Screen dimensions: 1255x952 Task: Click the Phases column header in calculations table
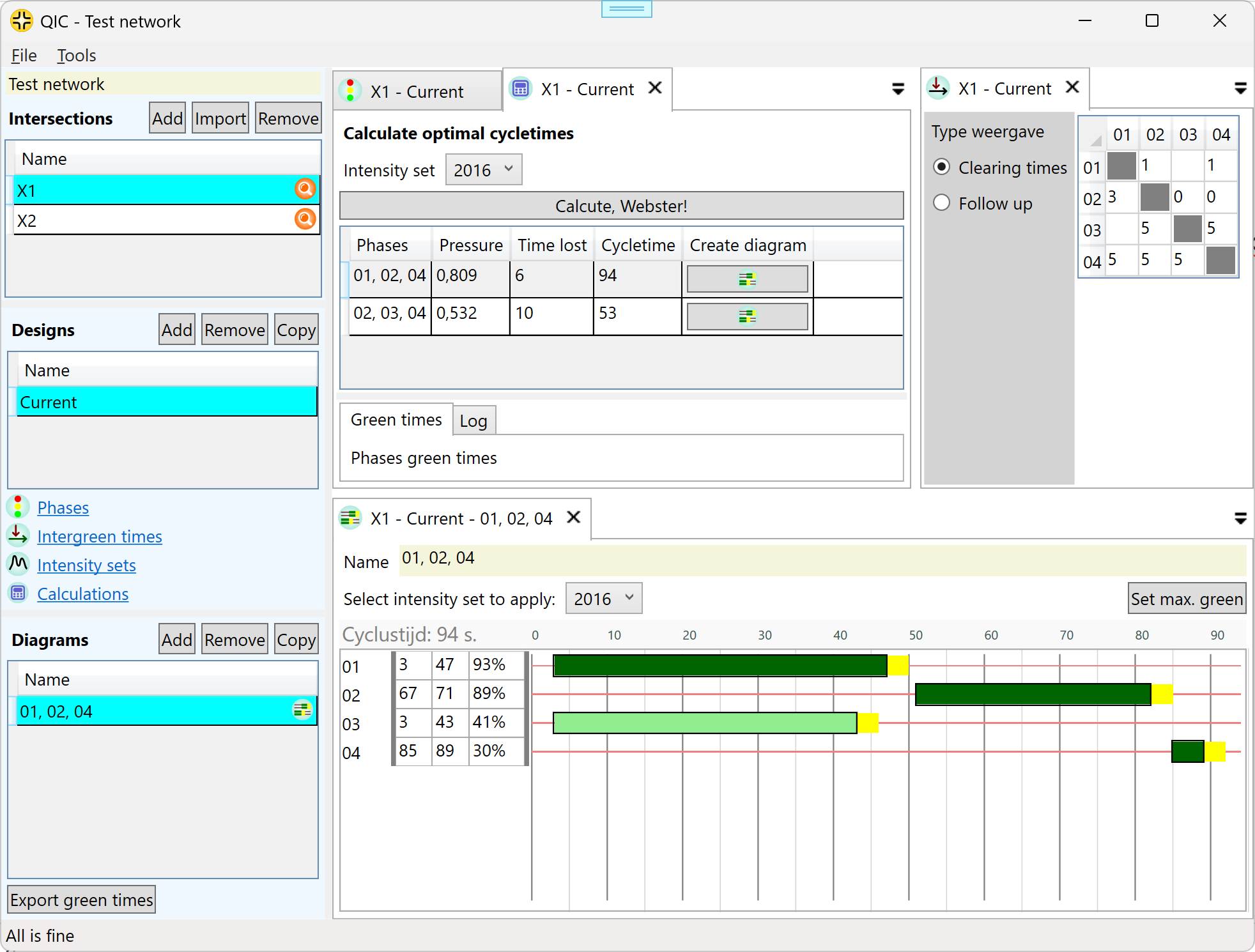[x=390, y=245]
